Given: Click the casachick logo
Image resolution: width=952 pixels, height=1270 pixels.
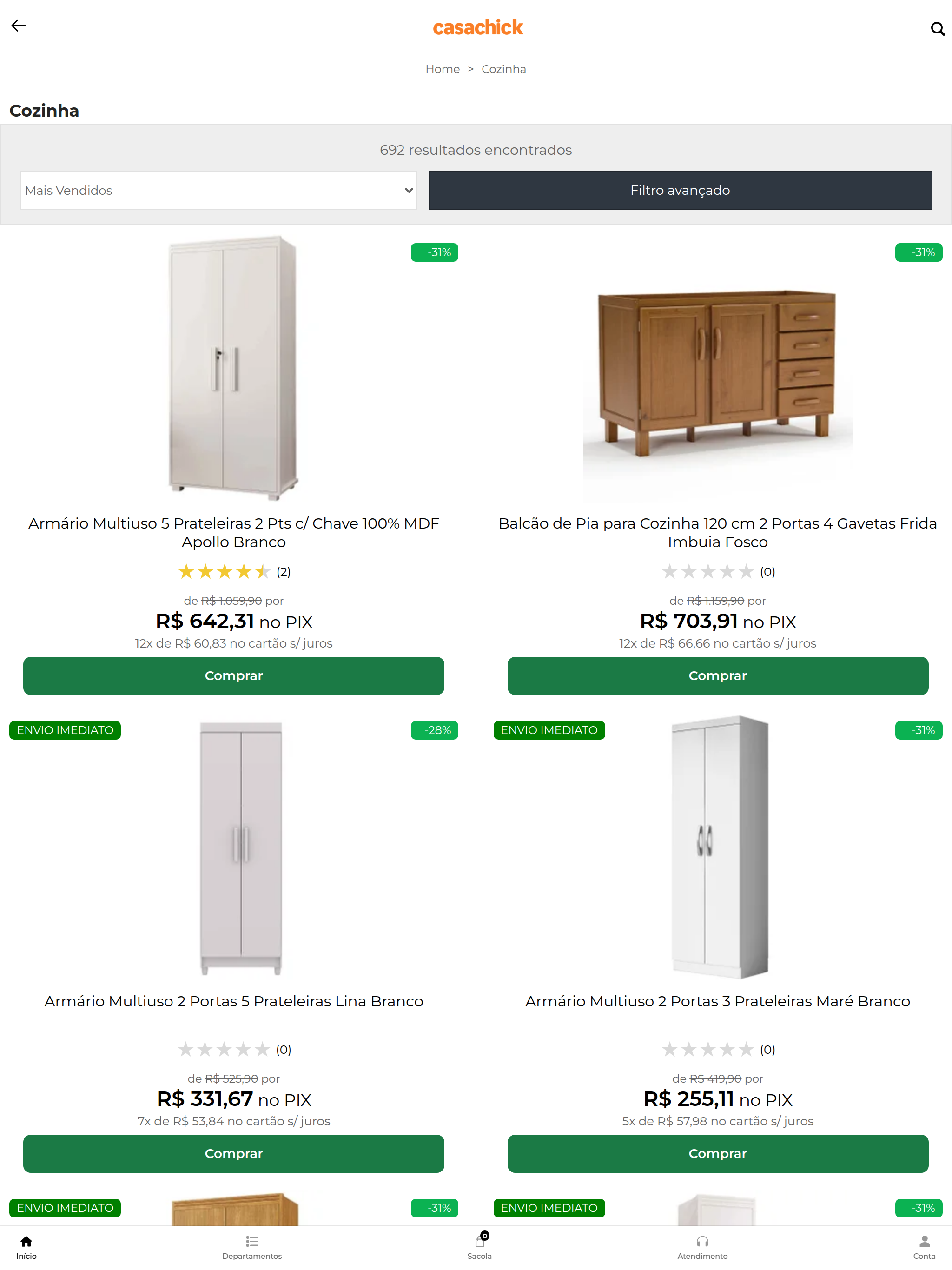Looking at the screenshot, I should coord(478,27).
